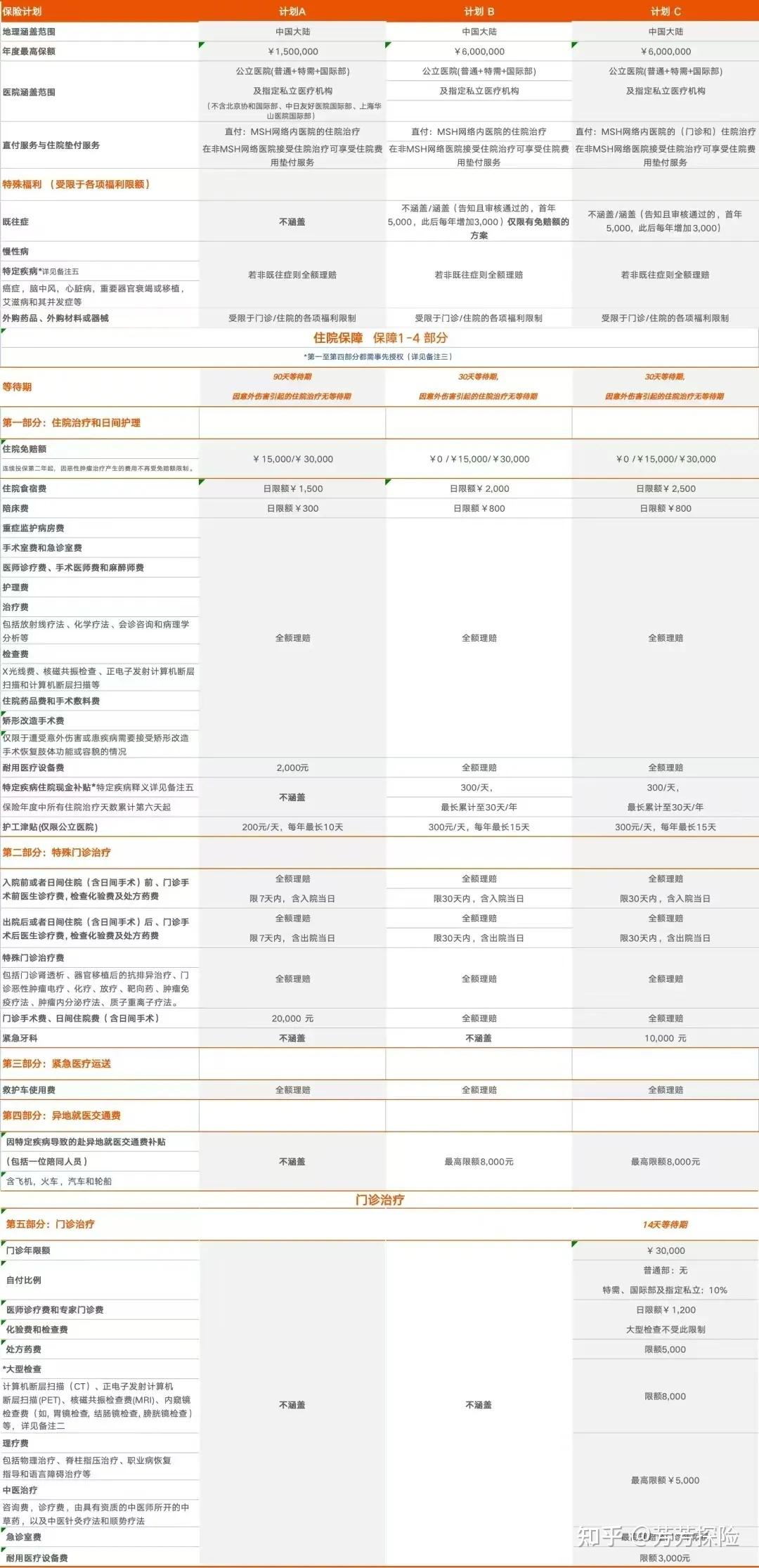
Task: Click the 救护车使用费 row label
Action: pos(29,1089)
